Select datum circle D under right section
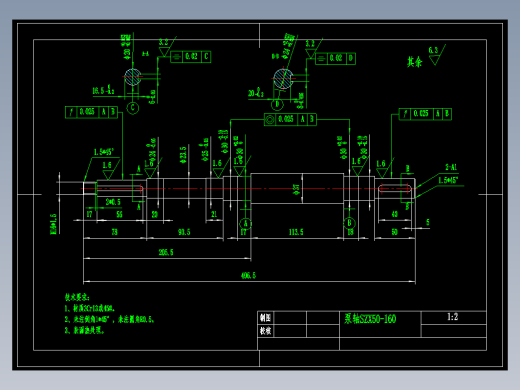 [x=277, y=104]
